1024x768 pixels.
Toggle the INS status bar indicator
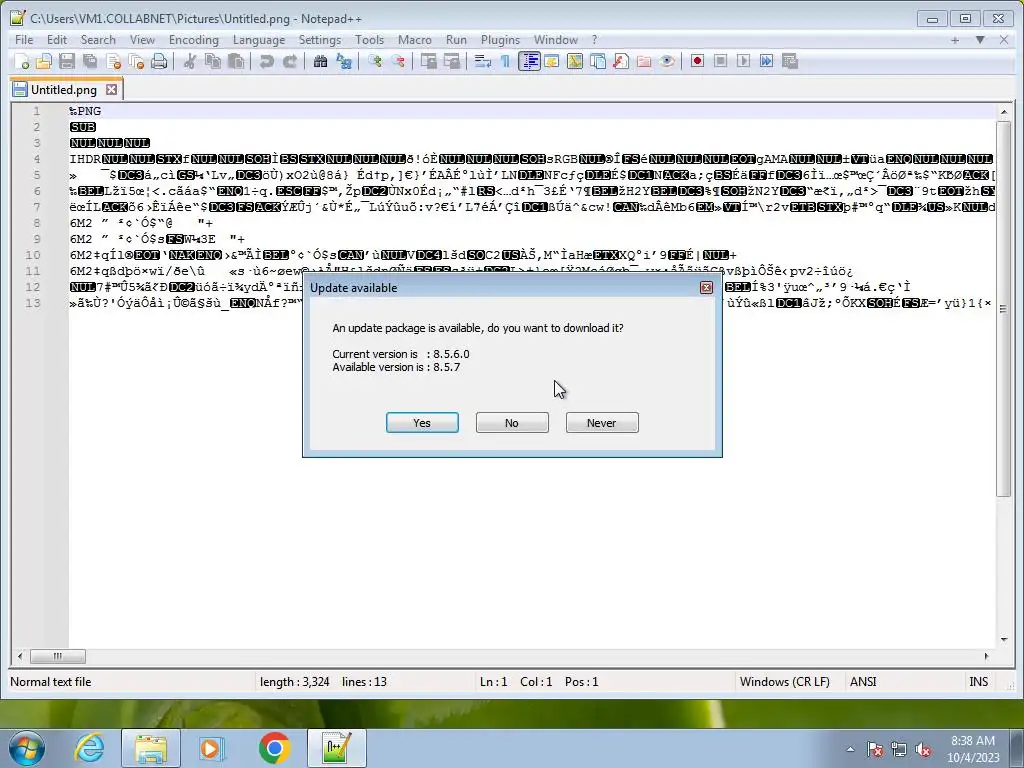(978, 682)
